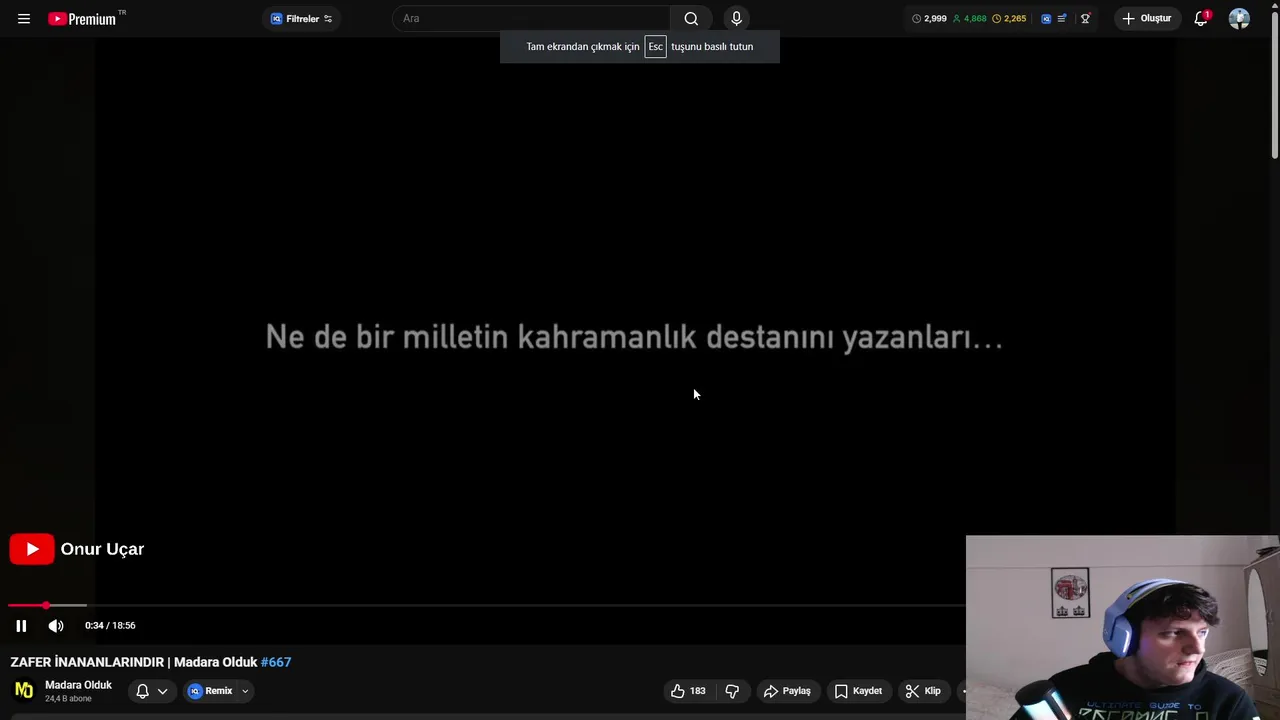Focus the Ara search field
1280x720 pixels.
click(x=531, y=18)
